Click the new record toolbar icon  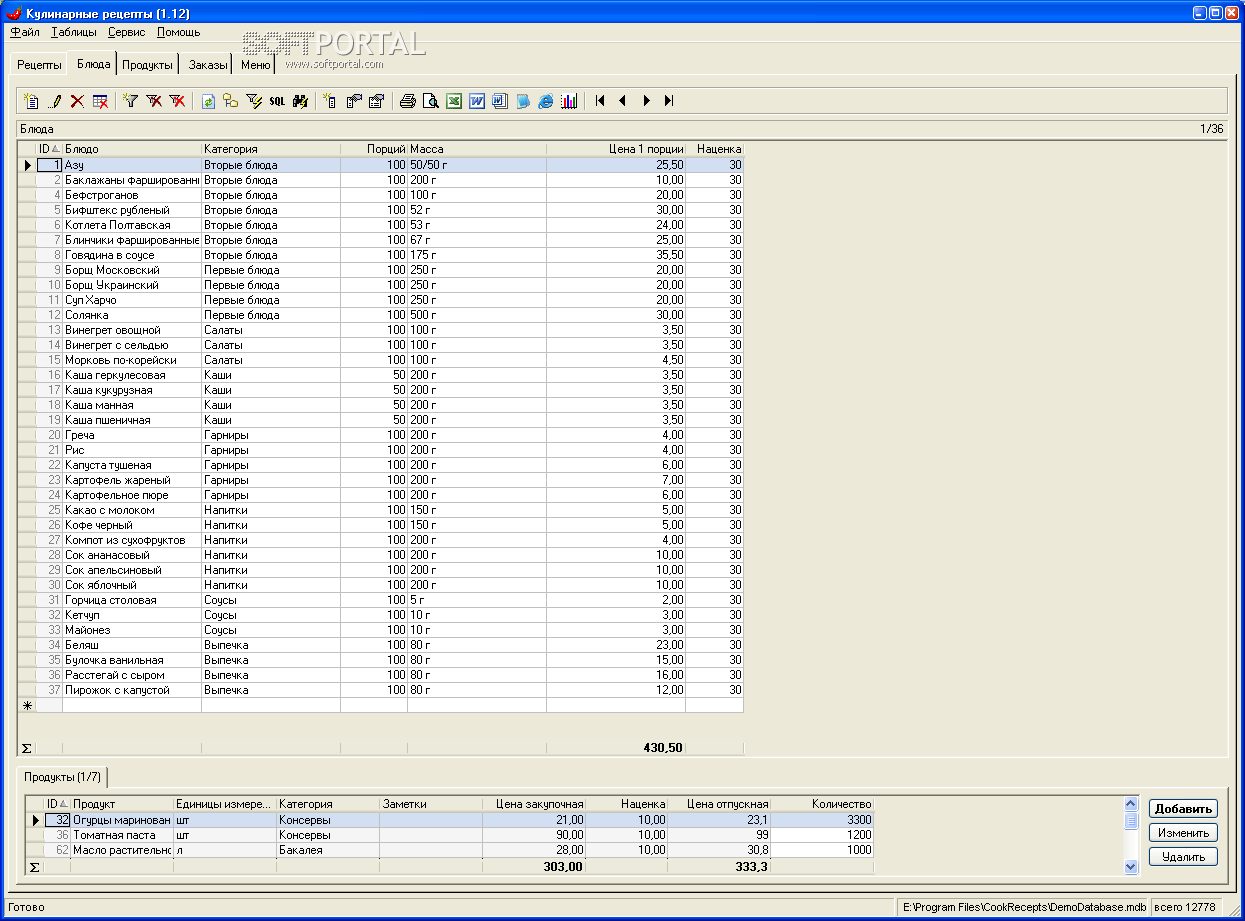[x=31, y=101]
